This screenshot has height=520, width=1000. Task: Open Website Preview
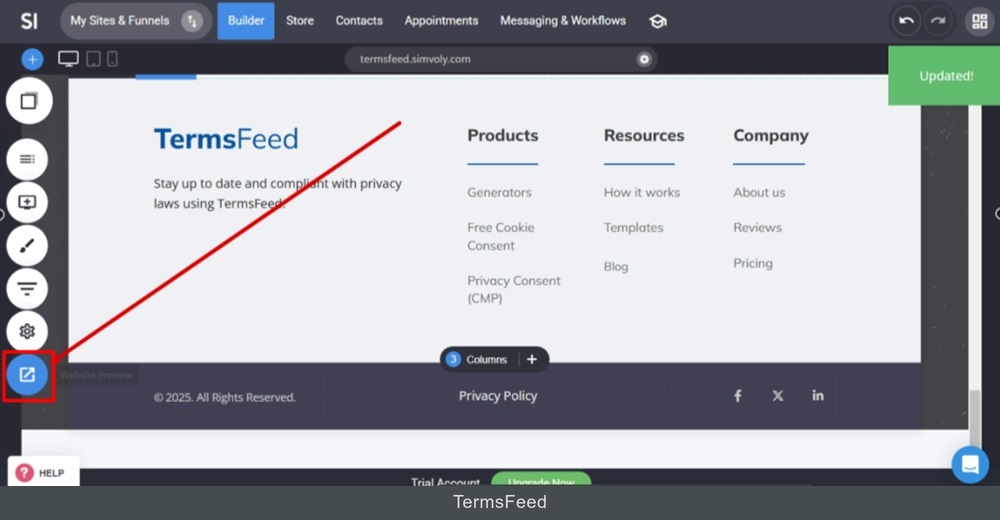pos(27,375)
